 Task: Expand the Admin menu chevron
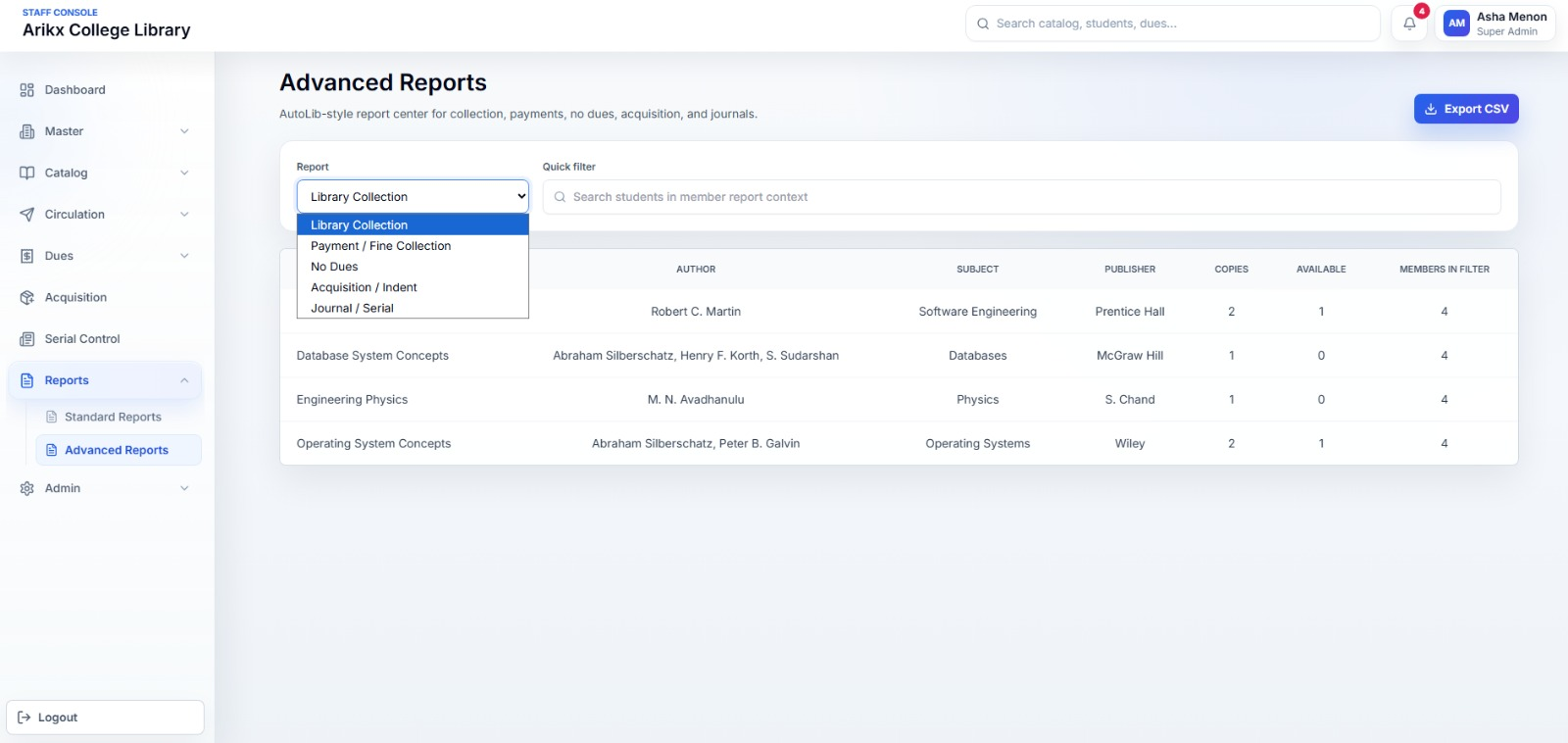coord(184,488)
